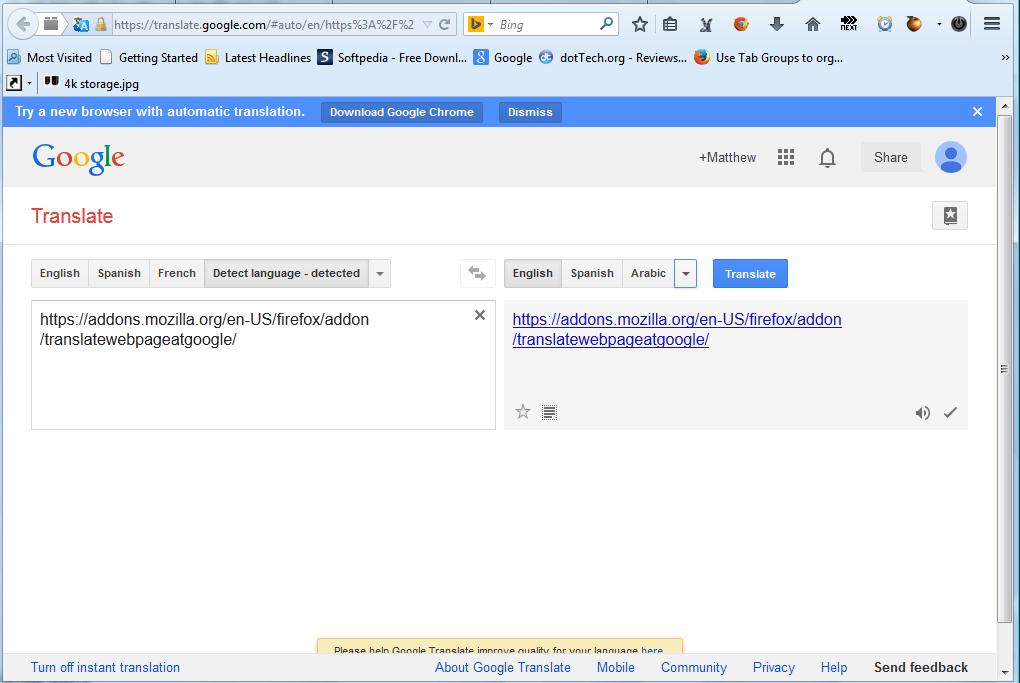Viewport: 1020px width, 683px height.
Task: Select Spanish as source language
Action: click(x=119, y=273)
